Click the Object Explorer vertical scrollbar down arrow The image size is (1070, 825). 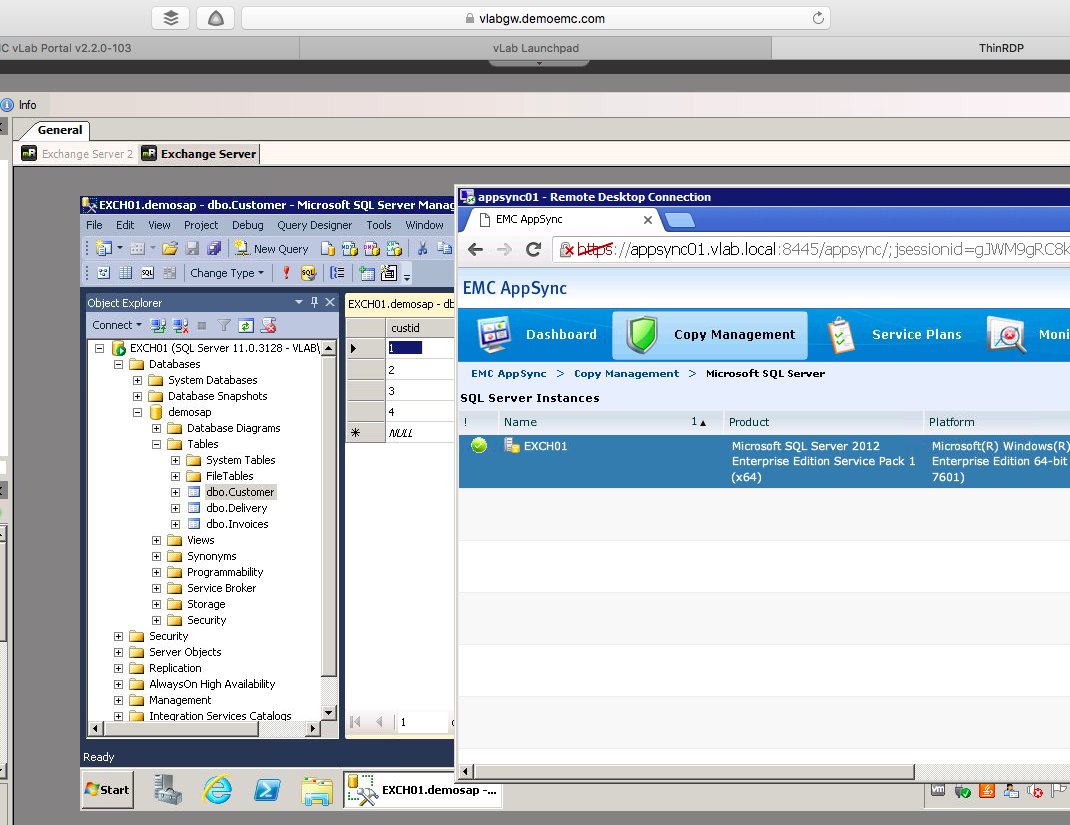[329, 712]
